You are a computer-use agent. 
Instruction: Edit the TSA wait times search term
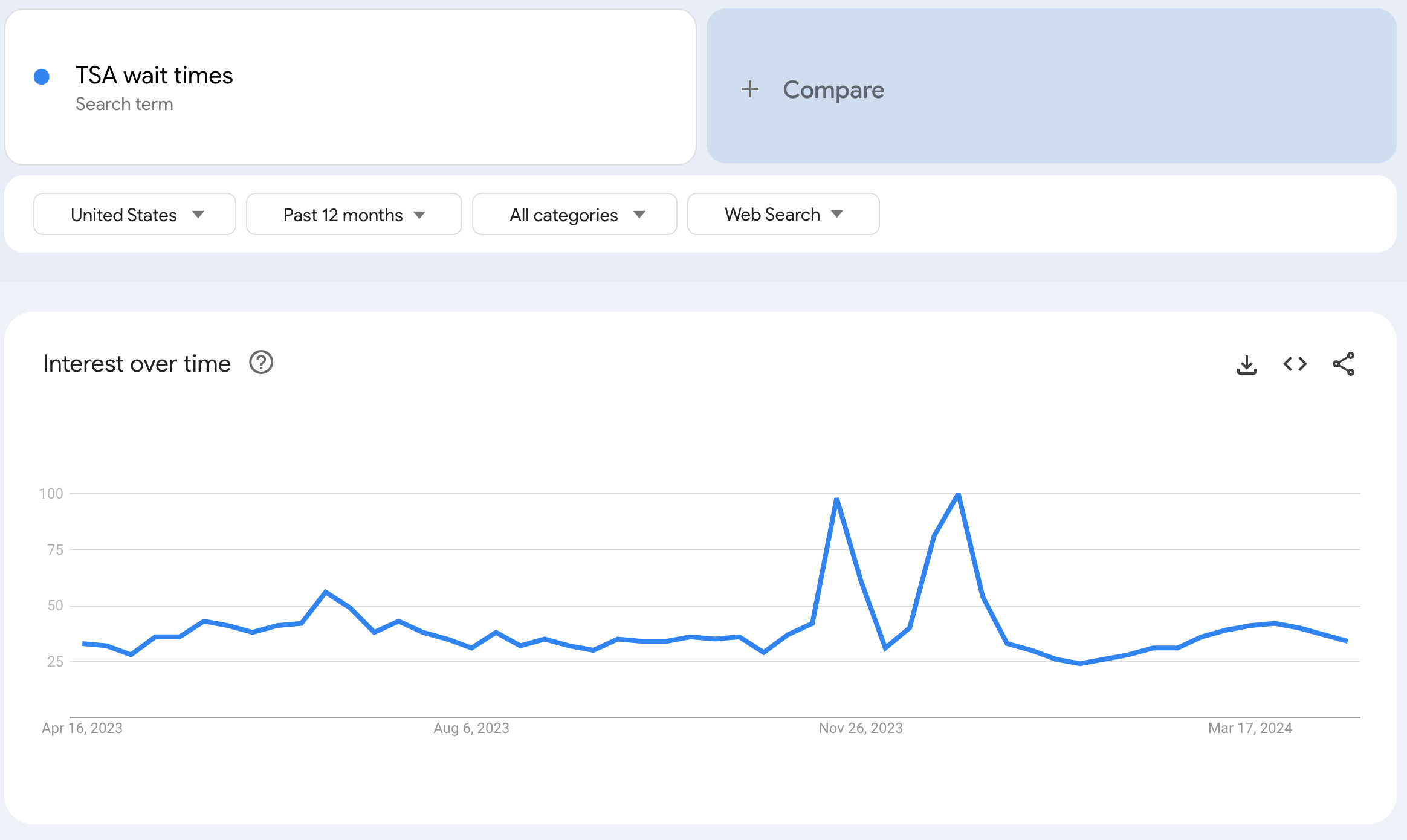[154, 76]
